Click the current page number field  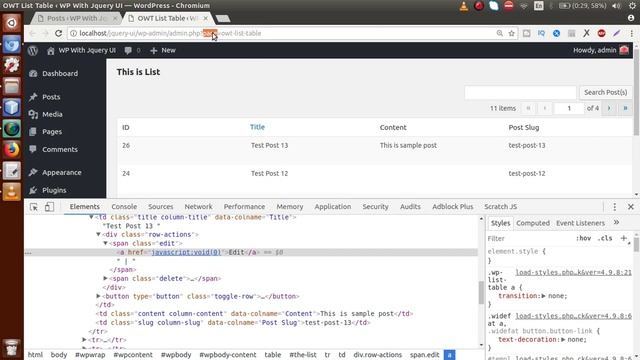(569, 108)
